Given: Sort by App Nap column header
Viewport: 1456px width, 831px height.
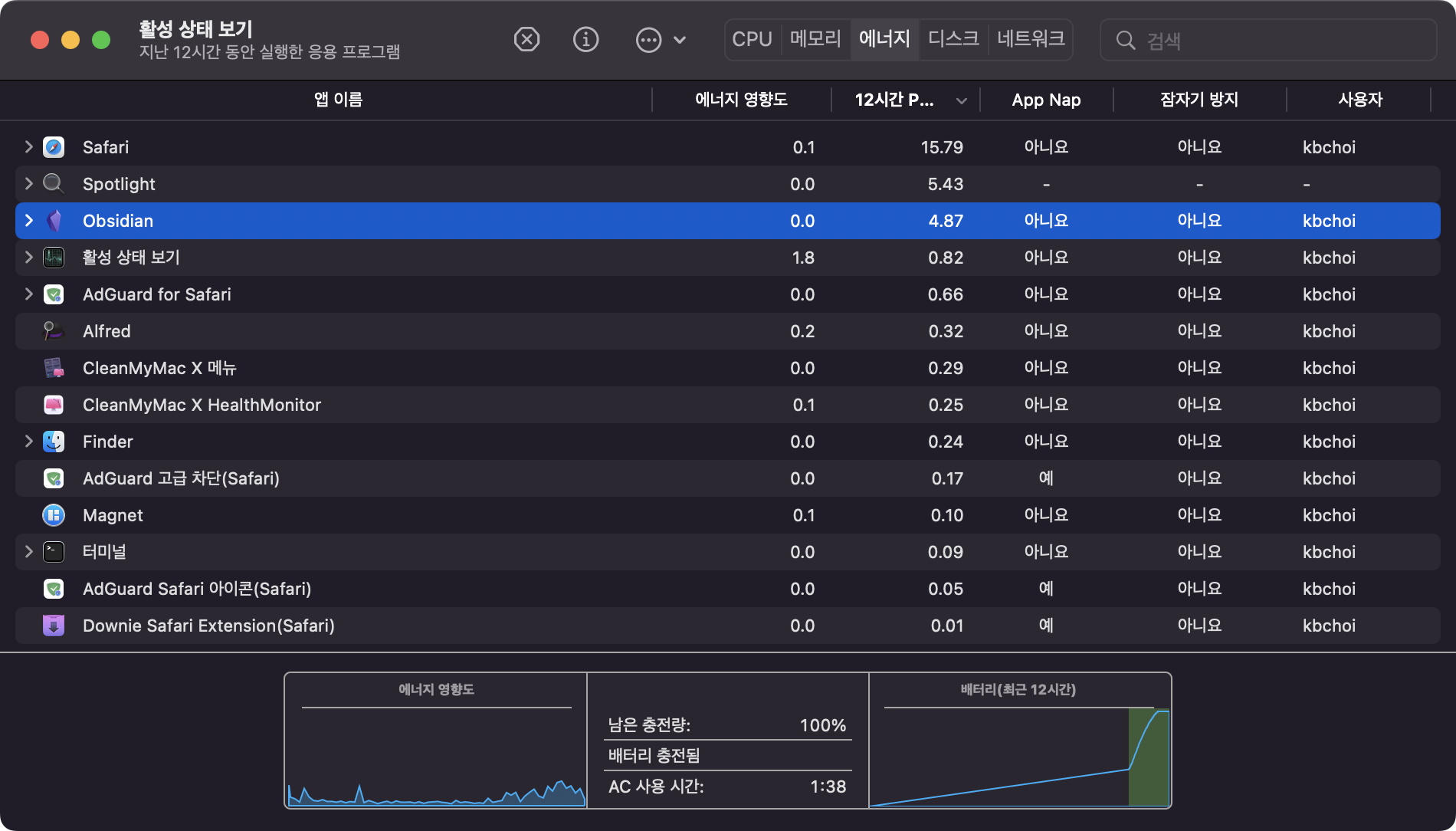Looking at the screenshot, I should coord(1046,100).
